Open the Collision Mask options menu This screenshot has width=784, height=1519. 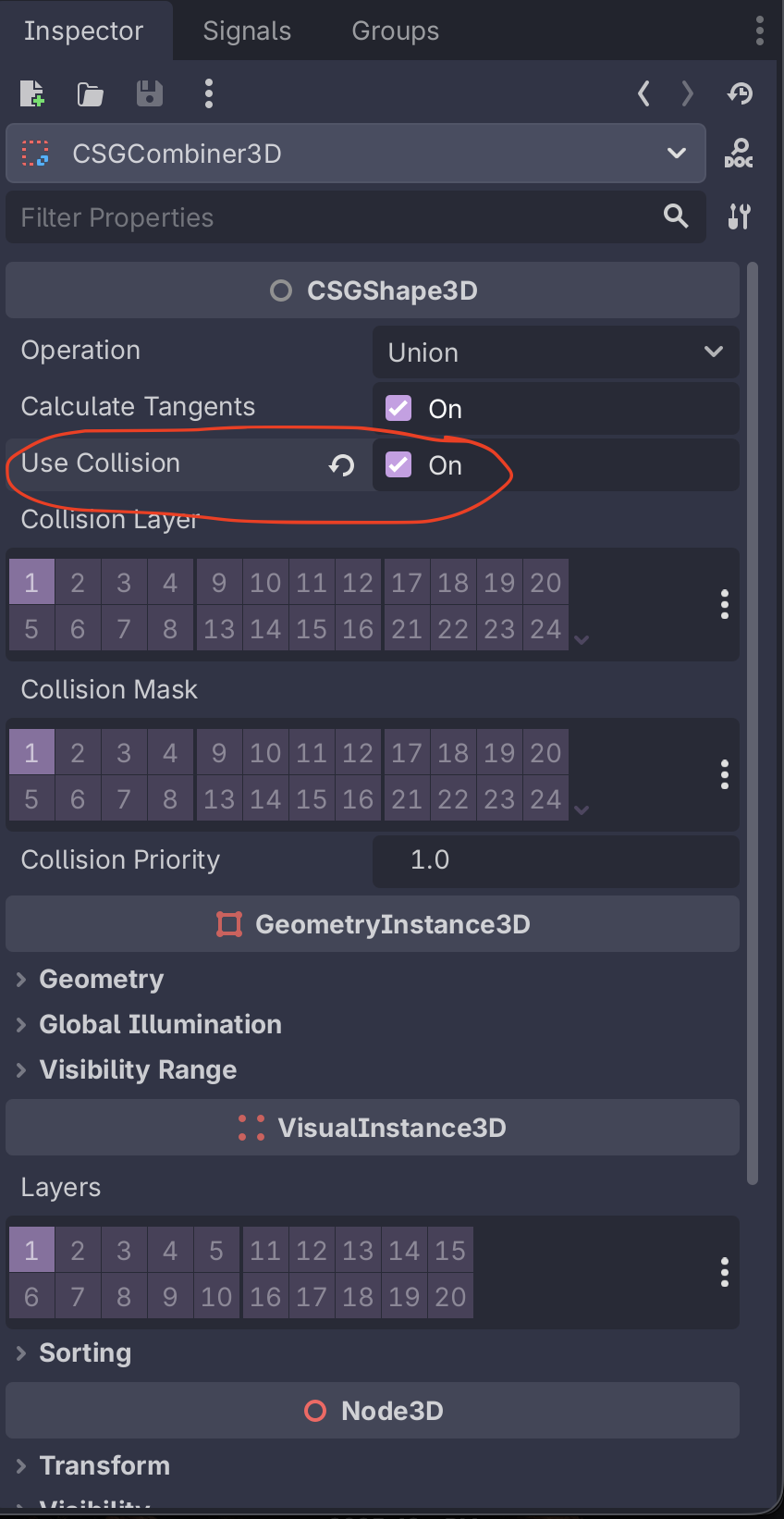coord(724,775)
